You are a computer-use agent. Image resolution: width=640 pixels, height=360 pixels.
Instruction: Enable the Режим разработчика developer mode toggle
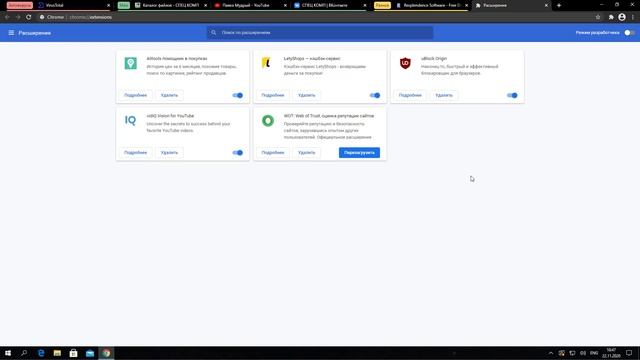click(629, 33)
